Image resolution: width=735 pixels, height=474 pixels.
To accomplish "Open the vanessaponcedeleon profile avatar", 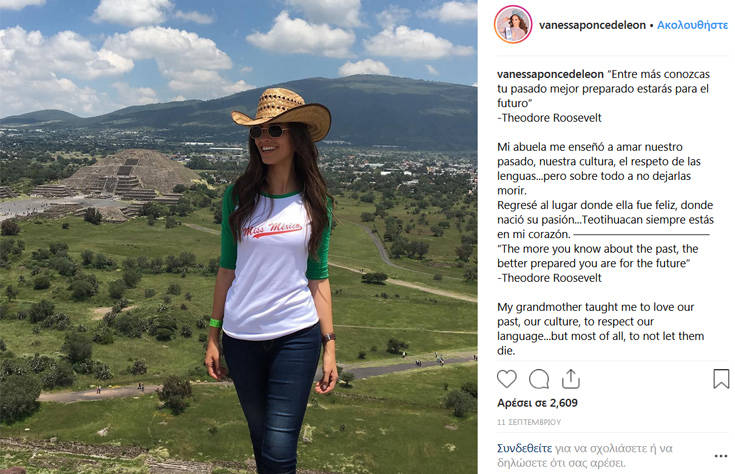I will 513,24.
